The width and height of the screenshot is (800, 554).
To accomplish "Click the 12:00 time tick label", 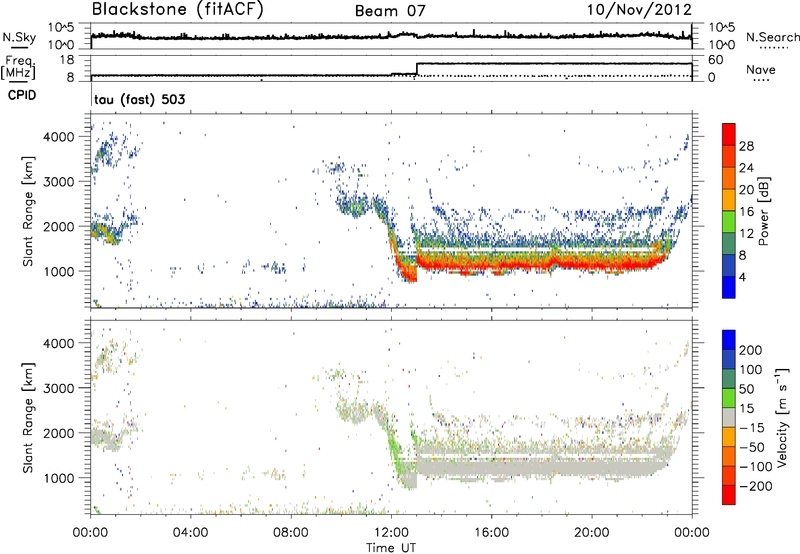I will coord(391,533).
